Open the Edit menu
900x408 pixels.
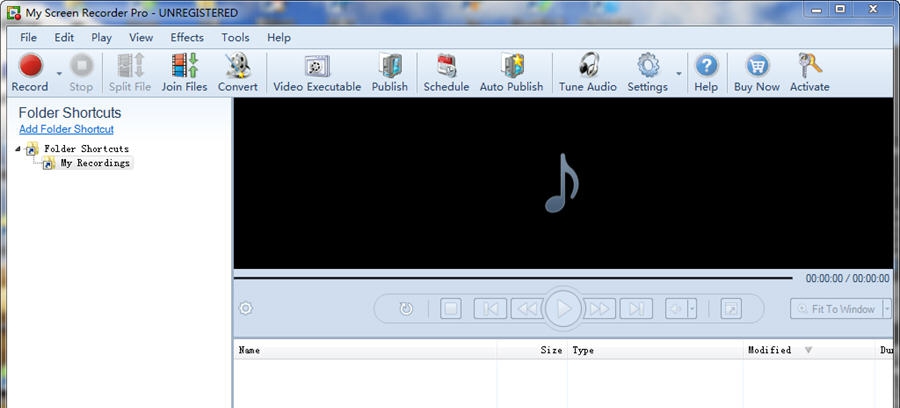(64, 37)
